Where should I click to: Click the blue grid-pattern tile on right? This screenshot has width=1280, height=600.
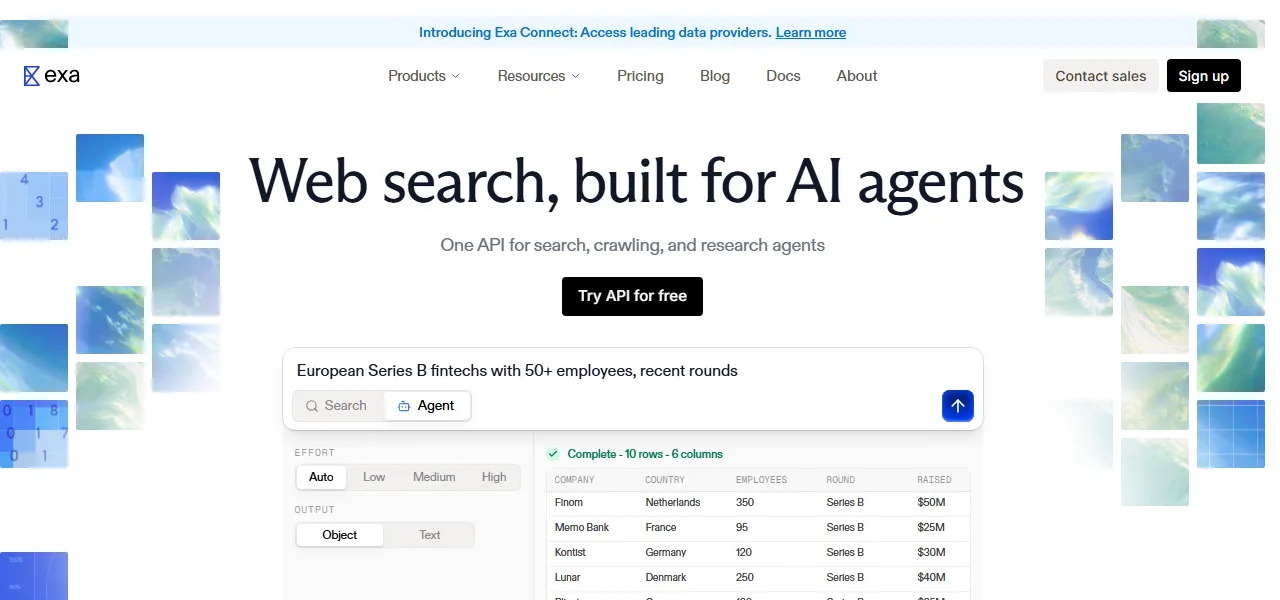[1231, 434]
